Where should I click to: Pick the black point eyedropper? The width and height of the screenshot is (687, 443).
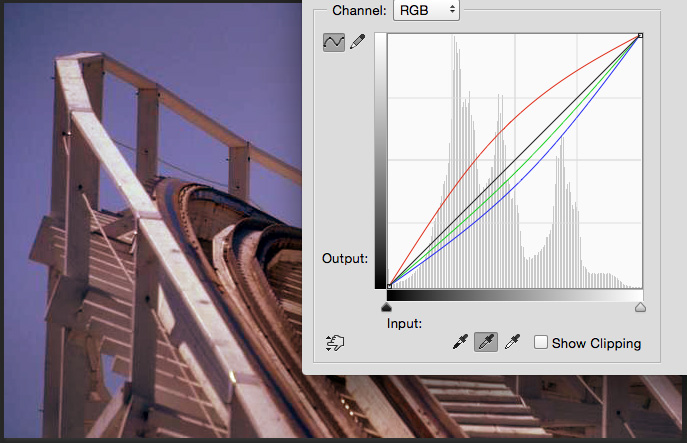click(460, 342)
